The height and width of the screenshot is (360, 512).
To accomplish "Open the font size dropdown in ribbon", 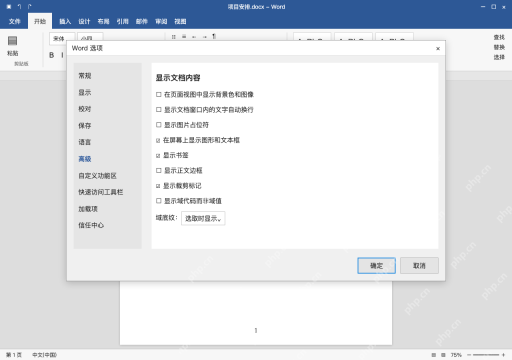I will (x=90, y=39).
